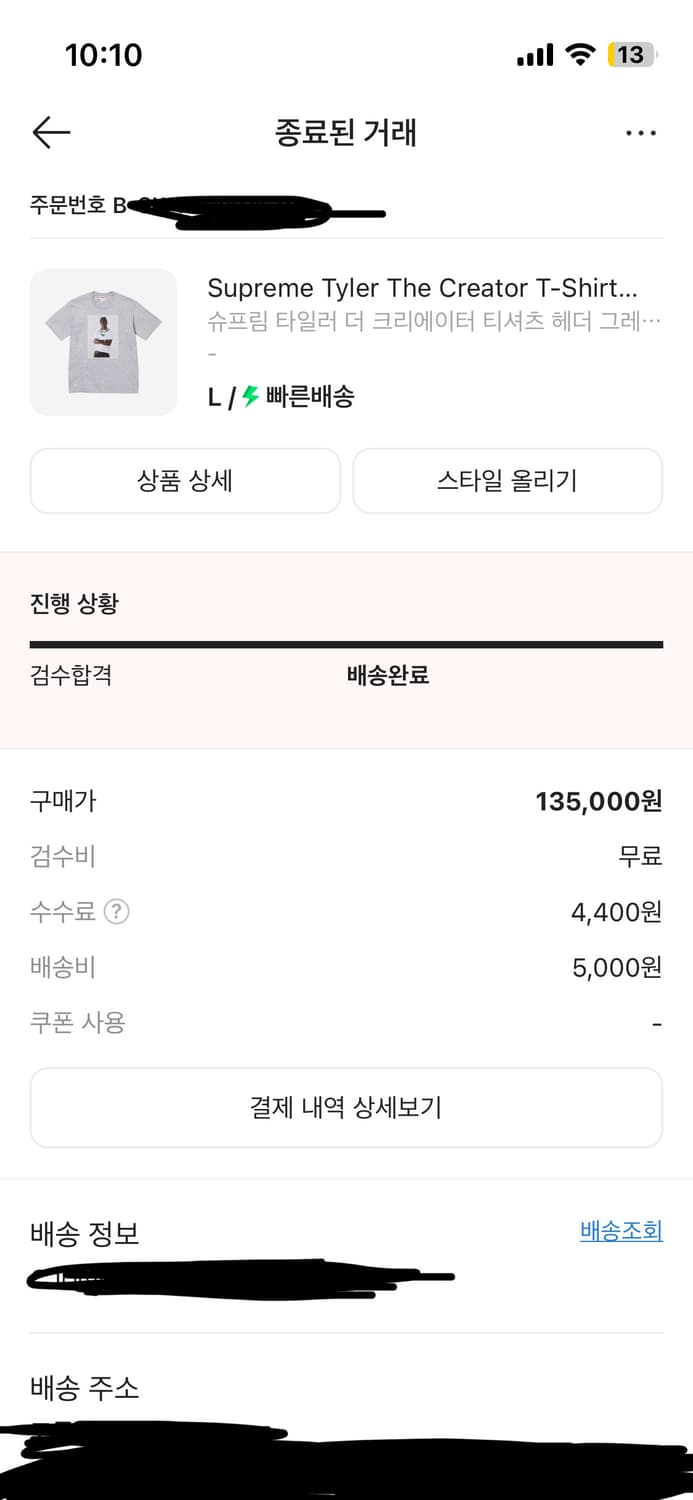Tap the Supreme Tyler The Creator title
This screenshot has height=1500, width=693.
pos(421,289)
